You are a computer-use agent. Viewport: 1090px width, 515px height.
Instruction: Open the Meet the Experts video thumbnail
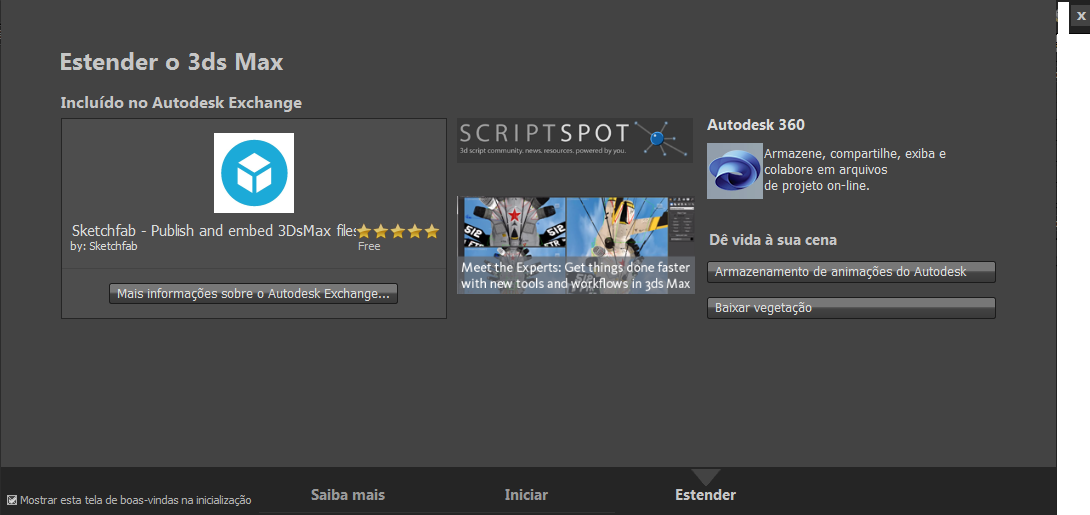pyautogui.click(x=576, y=245)
